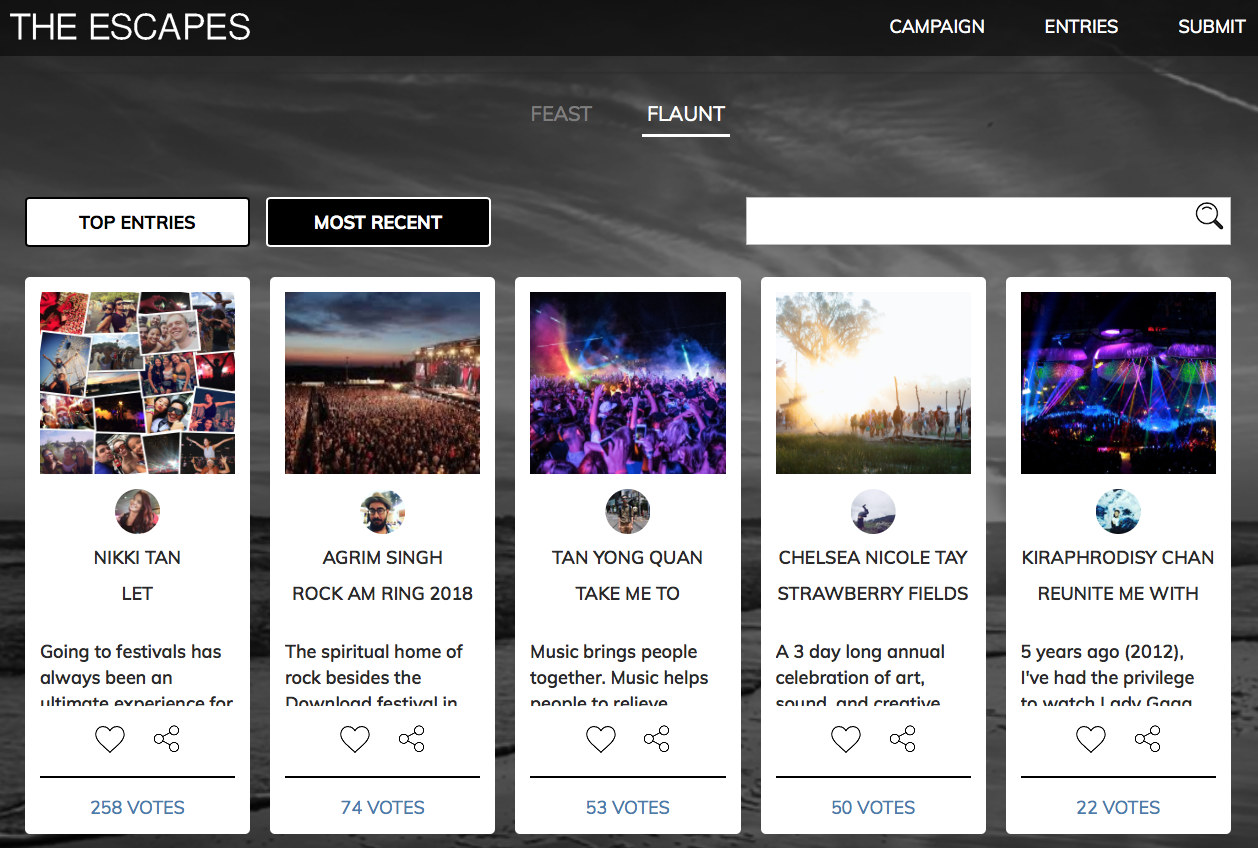Click heart icon on Agrim Singh's card

pyautogui.click(x=355, y=739)
